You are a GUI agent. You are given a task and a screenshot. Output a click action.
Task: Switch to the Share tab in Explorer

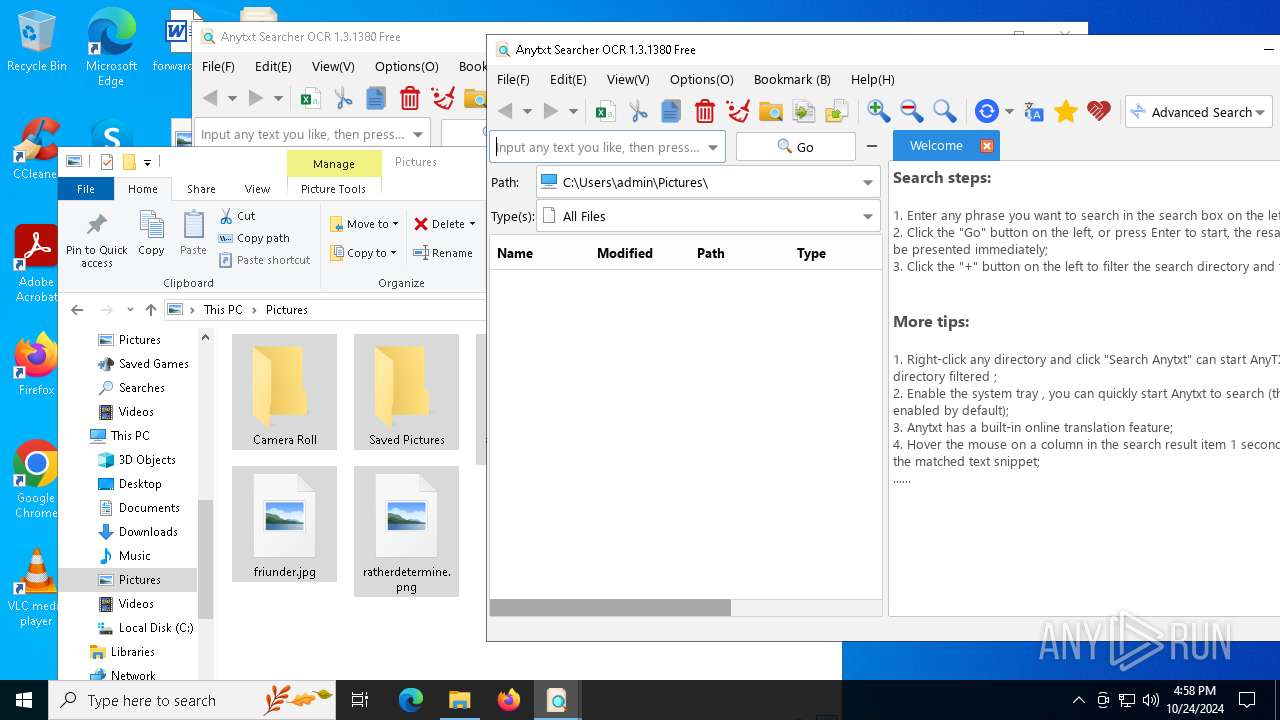201,189
